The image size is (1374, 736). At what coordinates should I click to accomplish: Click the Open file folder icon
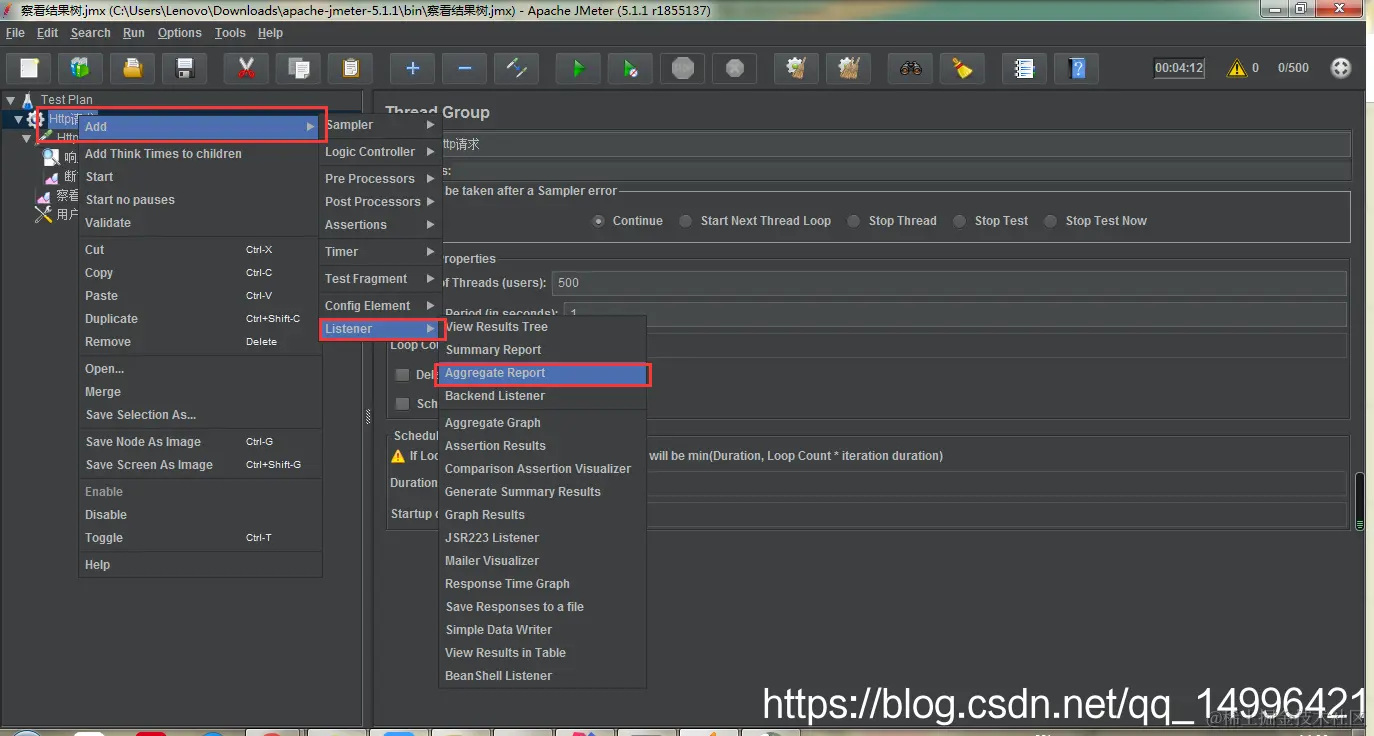point(132,68)
